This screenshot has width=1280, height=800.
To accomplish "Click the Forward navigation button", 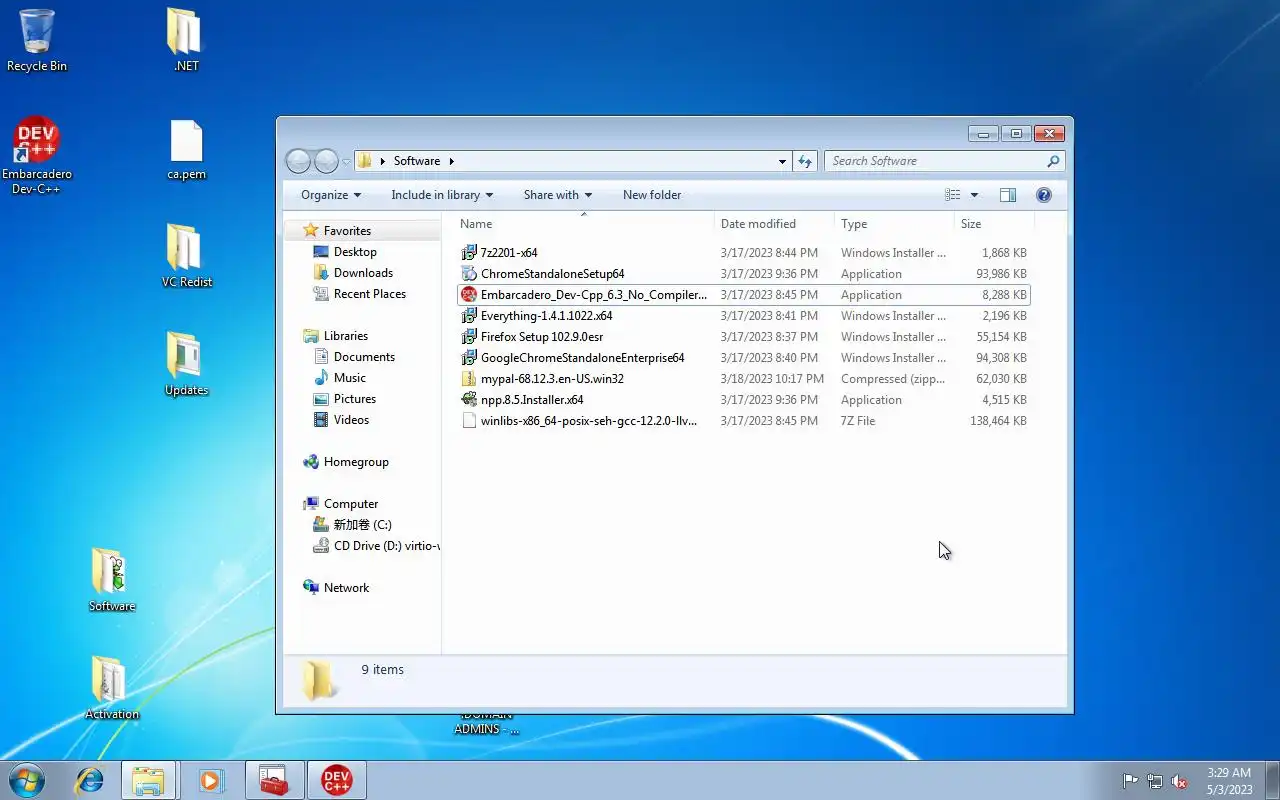I will (326, 161).
